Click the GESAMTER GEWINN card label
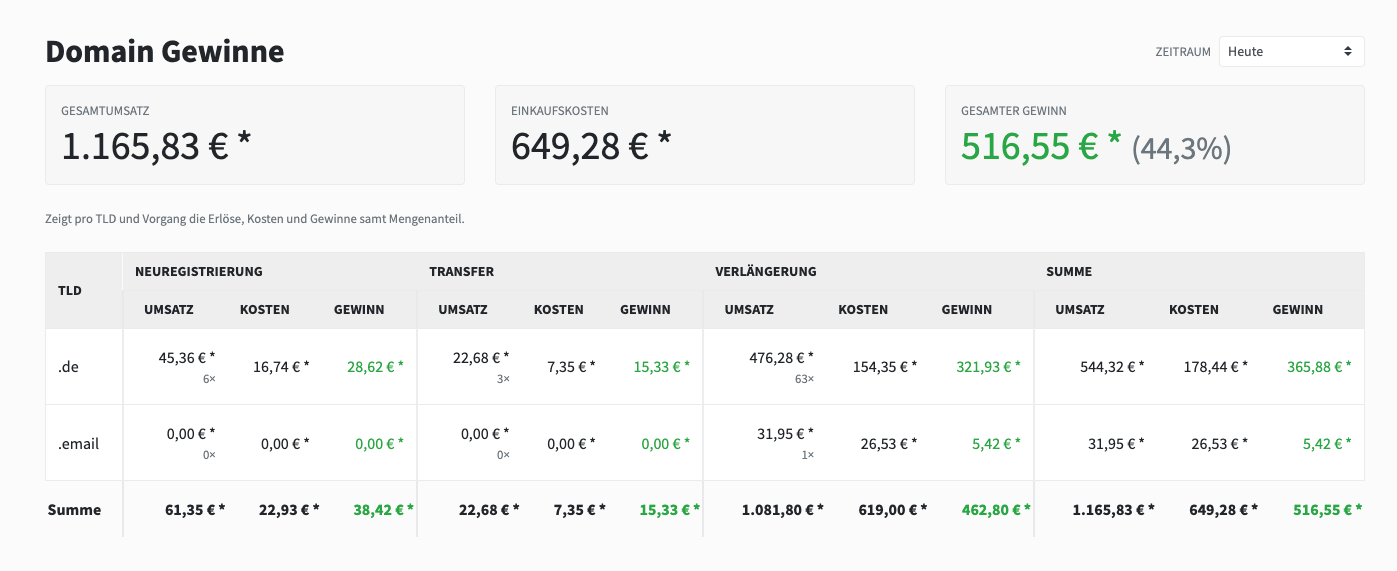This screenshot has height=571, width=1397. tap(1014, 111)
